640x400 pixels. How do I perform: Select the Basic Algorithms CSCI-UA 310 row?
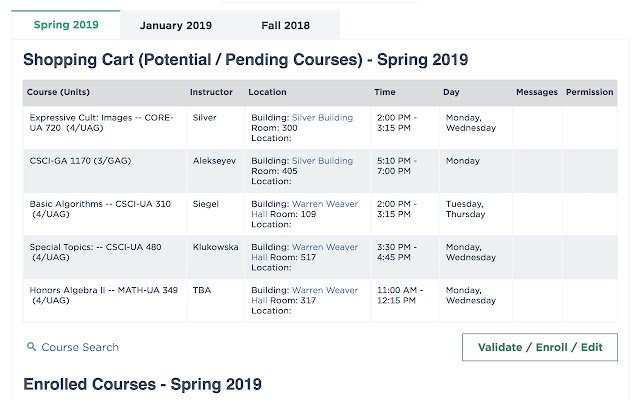[320, 214]
